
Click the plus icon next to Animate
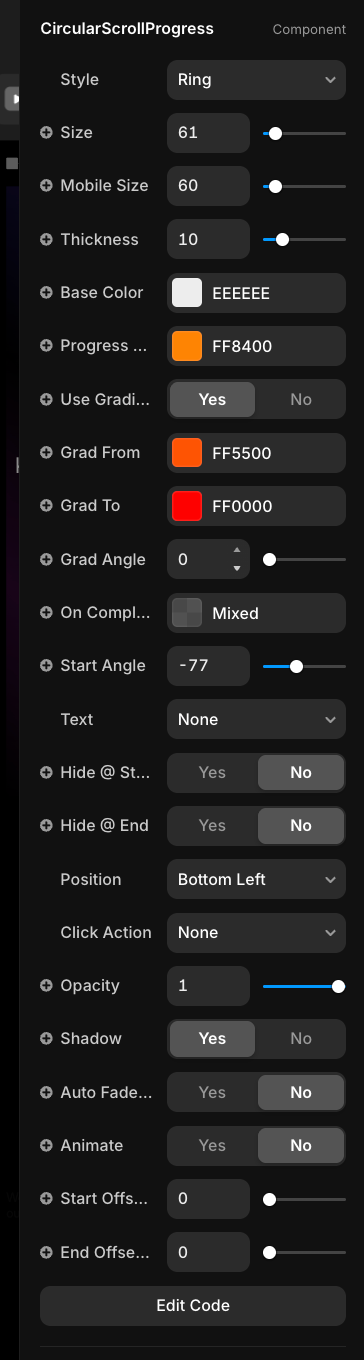[46, 1146]
